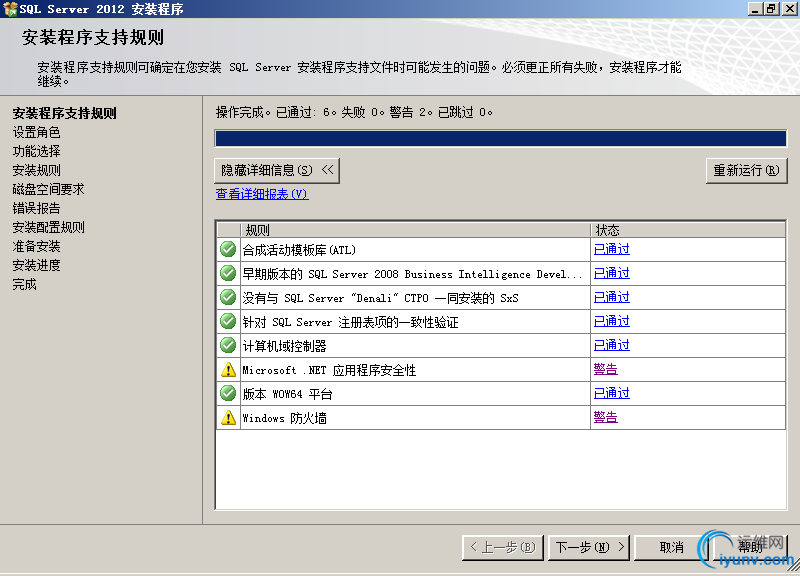Open 警告 status for Microsoft .NET 应用程序安全性
The width and height of the screenshot is (800, 576).
606,369
